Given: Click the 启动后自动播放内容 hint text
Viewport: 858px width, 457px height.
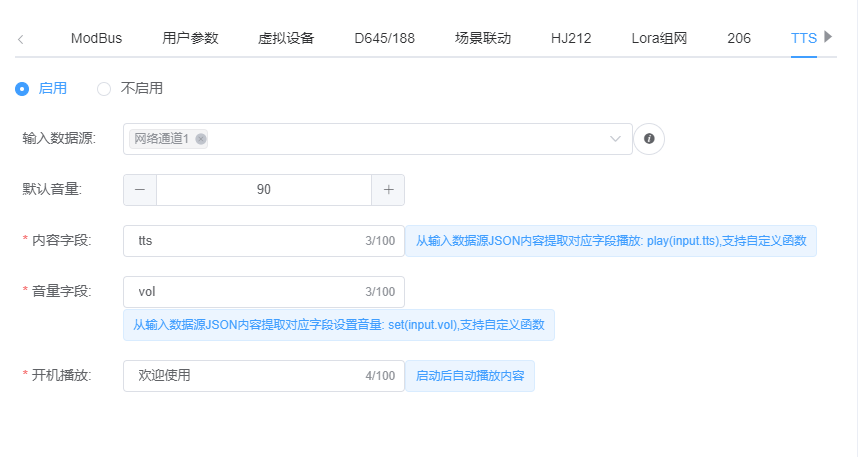Looking at the screenshot, I should point(470,376).
